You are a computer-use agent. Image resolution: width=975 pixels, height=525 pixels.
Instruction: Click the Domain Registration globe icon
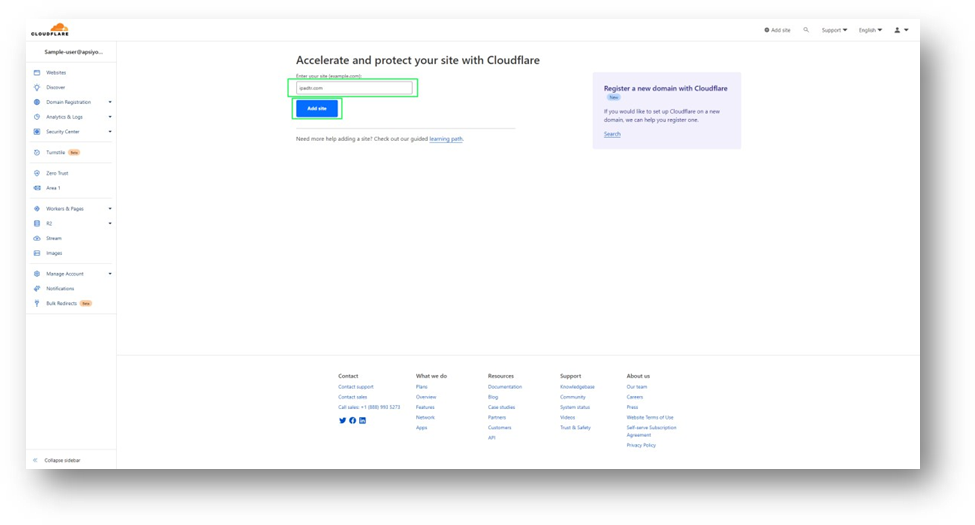(37, 102)
